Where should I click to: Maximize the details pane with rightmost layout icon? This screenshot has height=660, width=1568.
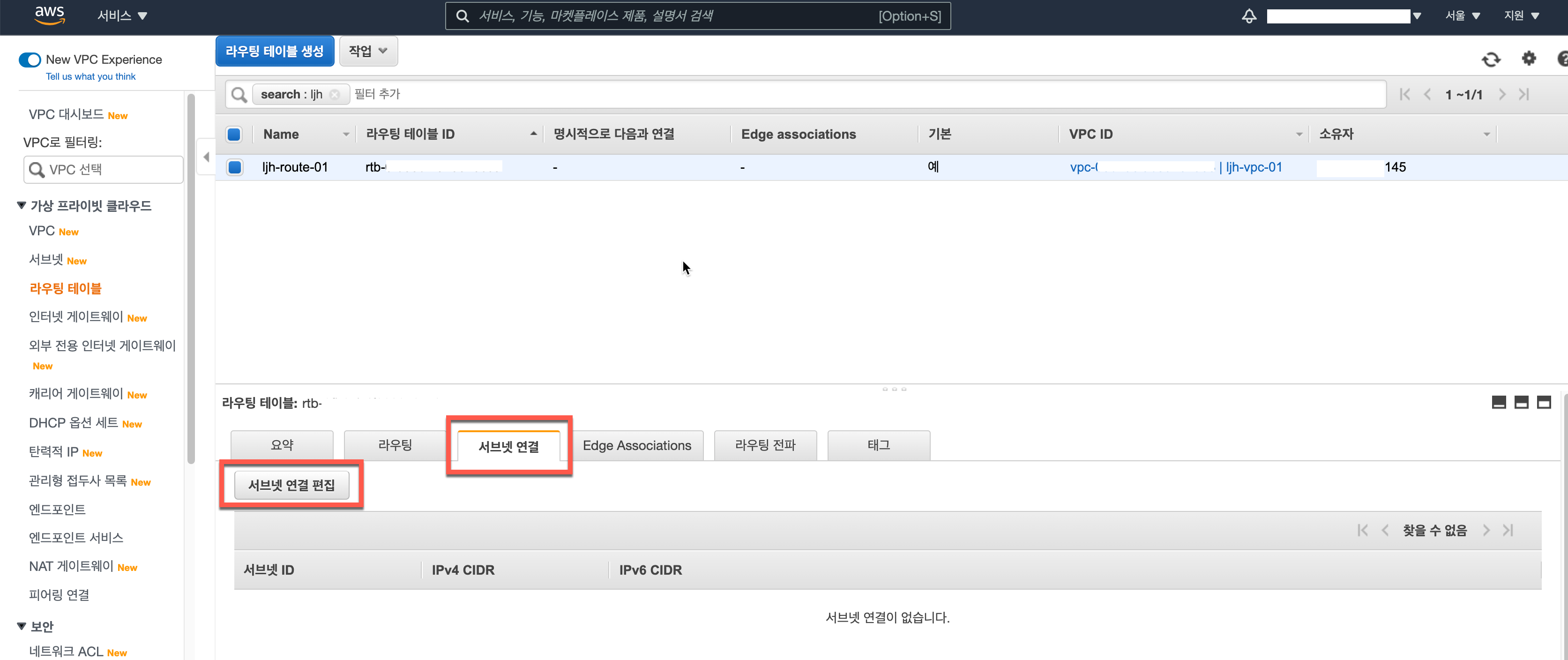1544,403
